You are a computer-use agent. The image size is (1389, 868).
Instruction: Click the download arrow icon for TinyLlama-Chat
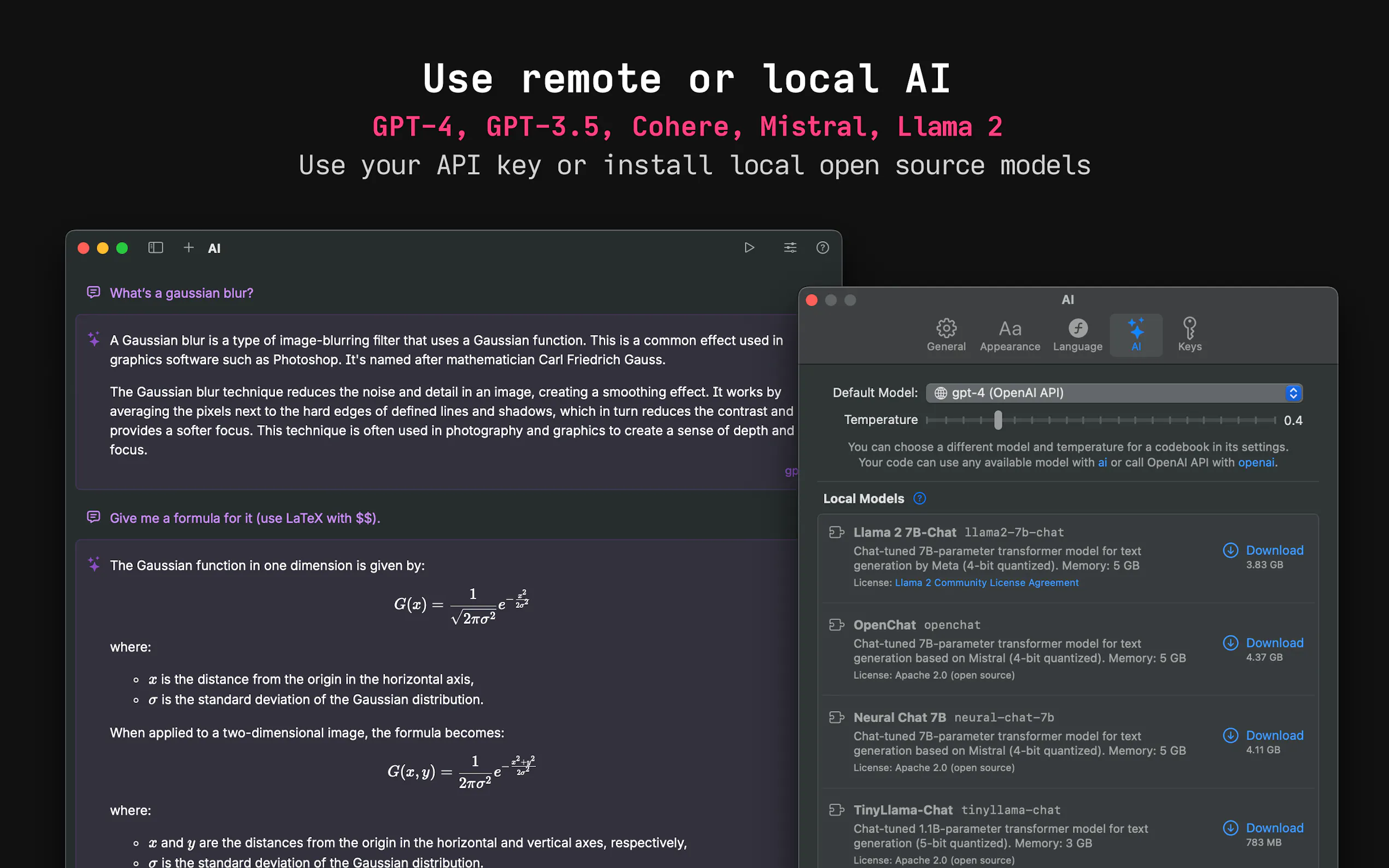[x=1230, y=828]
